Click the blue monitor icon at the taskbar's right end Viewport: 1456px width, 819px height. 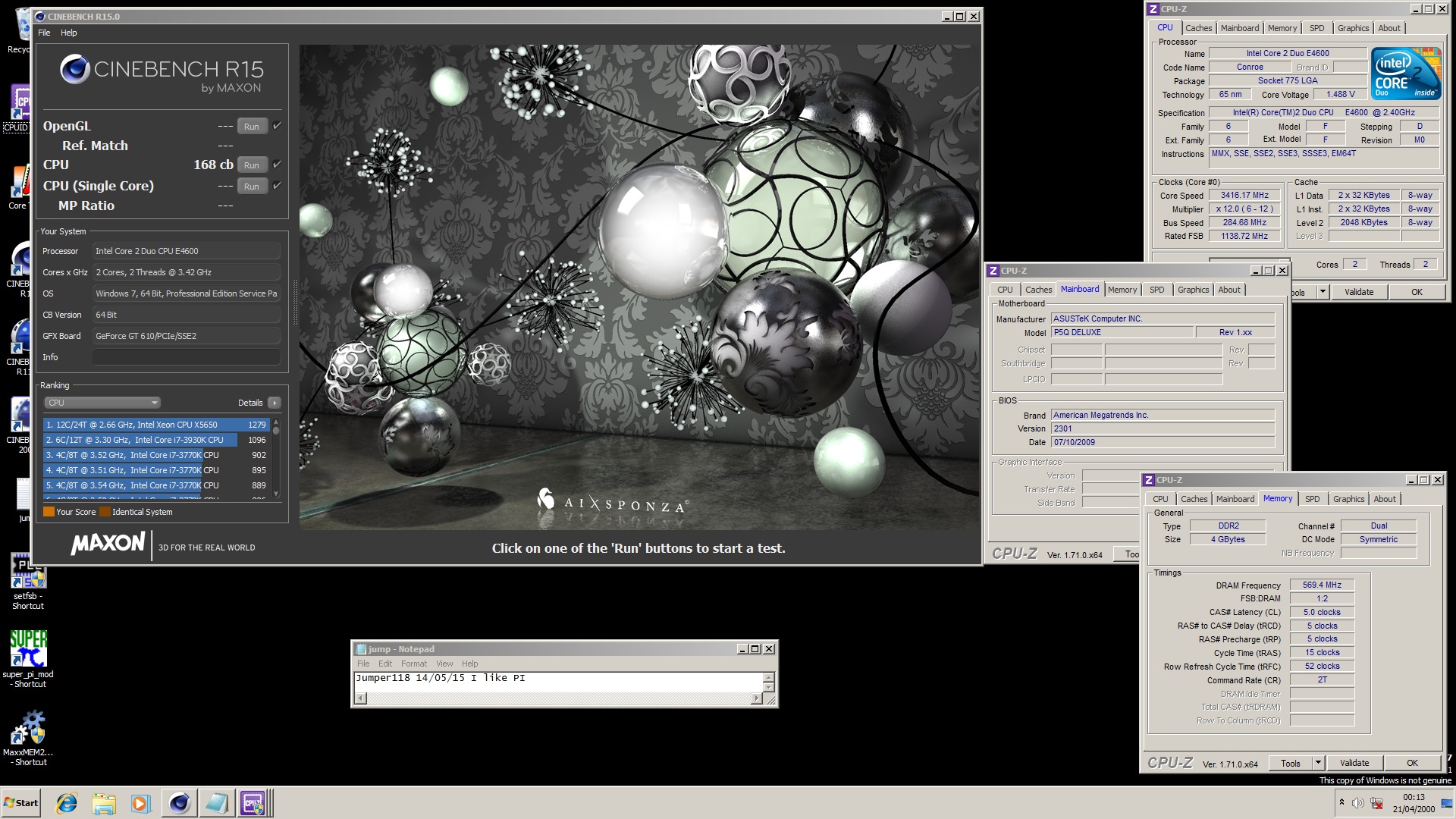click(1446, 805)
